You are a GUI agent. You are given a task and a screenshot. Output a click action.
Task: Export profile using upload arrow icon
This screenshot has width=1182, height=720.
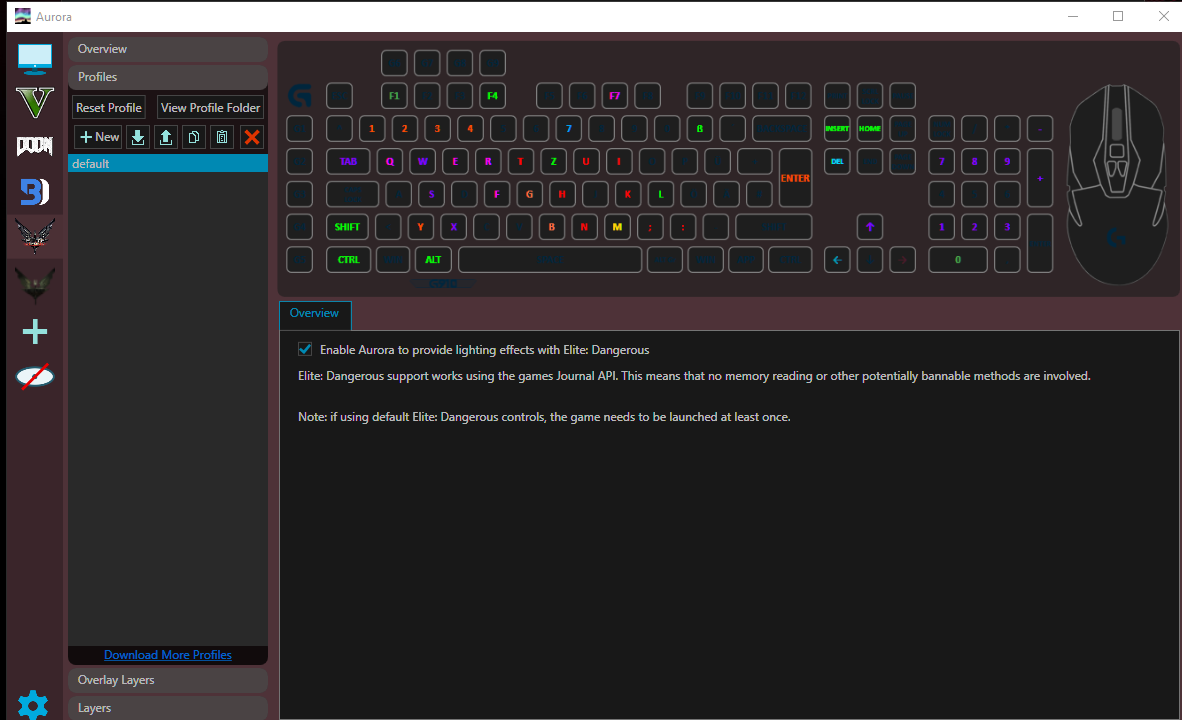click(x=166, y=137)
